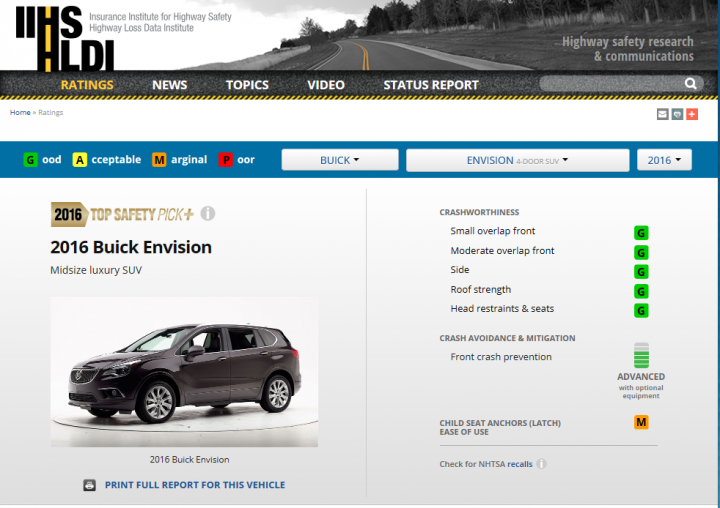720x508 pixels.
Task: Click the photo caption 2016 Buick Envision
Action: click(x=189, y=459)
